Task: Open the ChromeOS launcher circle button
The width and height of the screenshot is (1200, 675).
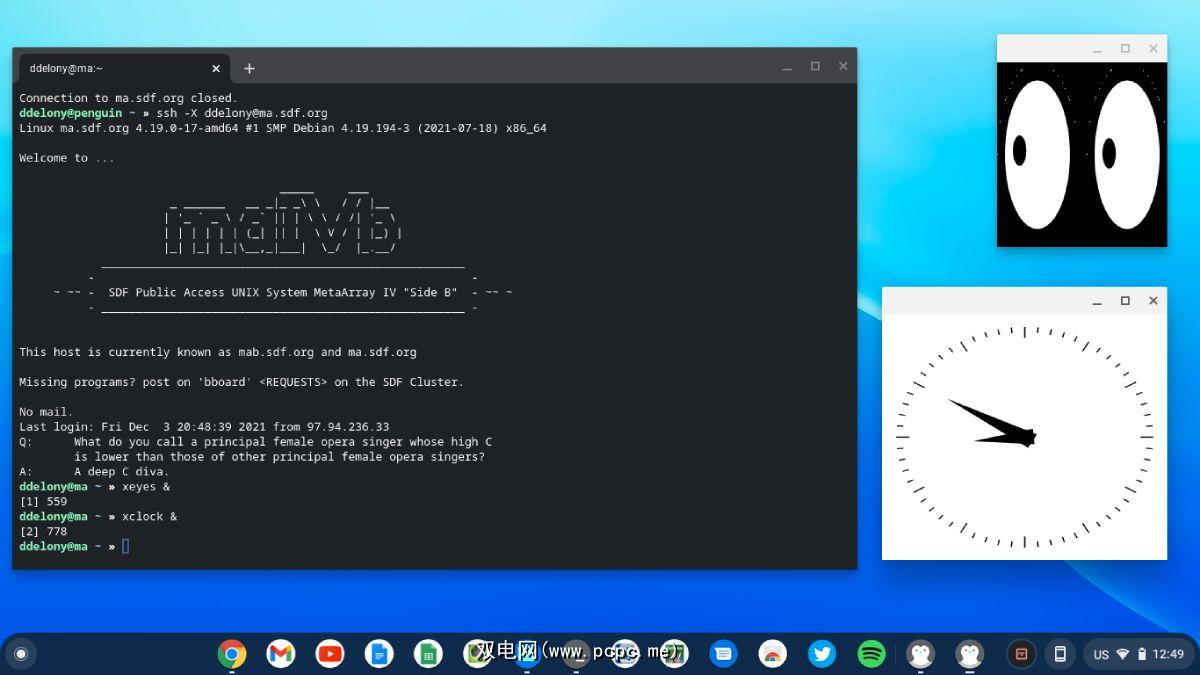Action: [20, 654]
